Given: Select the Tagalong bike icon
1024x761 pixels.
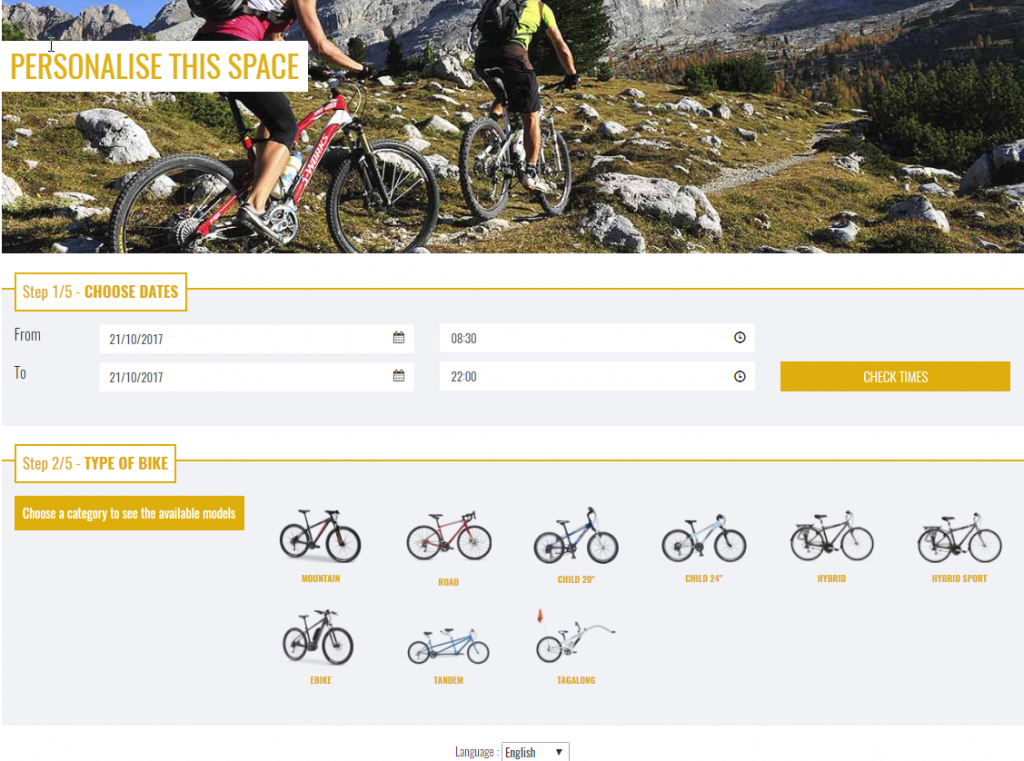Looking at the screenshot, I should pyautogui.click(x=575, y=636).
